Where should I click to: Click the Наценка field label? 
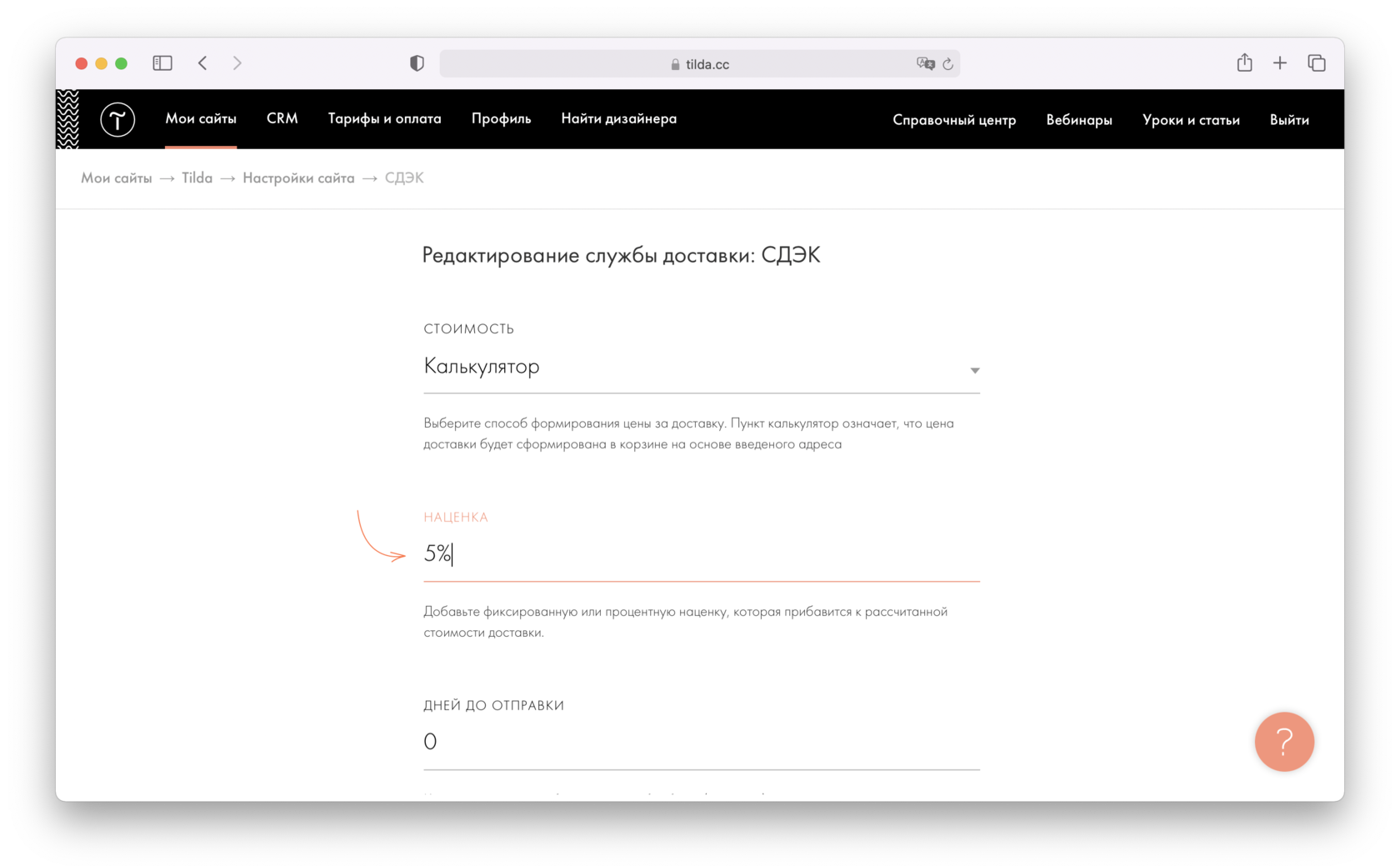(456, 517)
